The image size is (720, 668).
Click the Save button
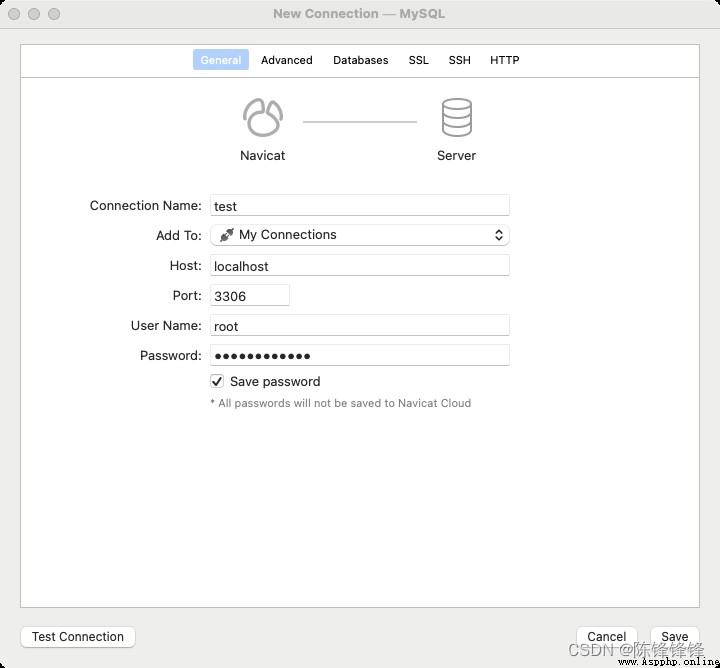675,637
